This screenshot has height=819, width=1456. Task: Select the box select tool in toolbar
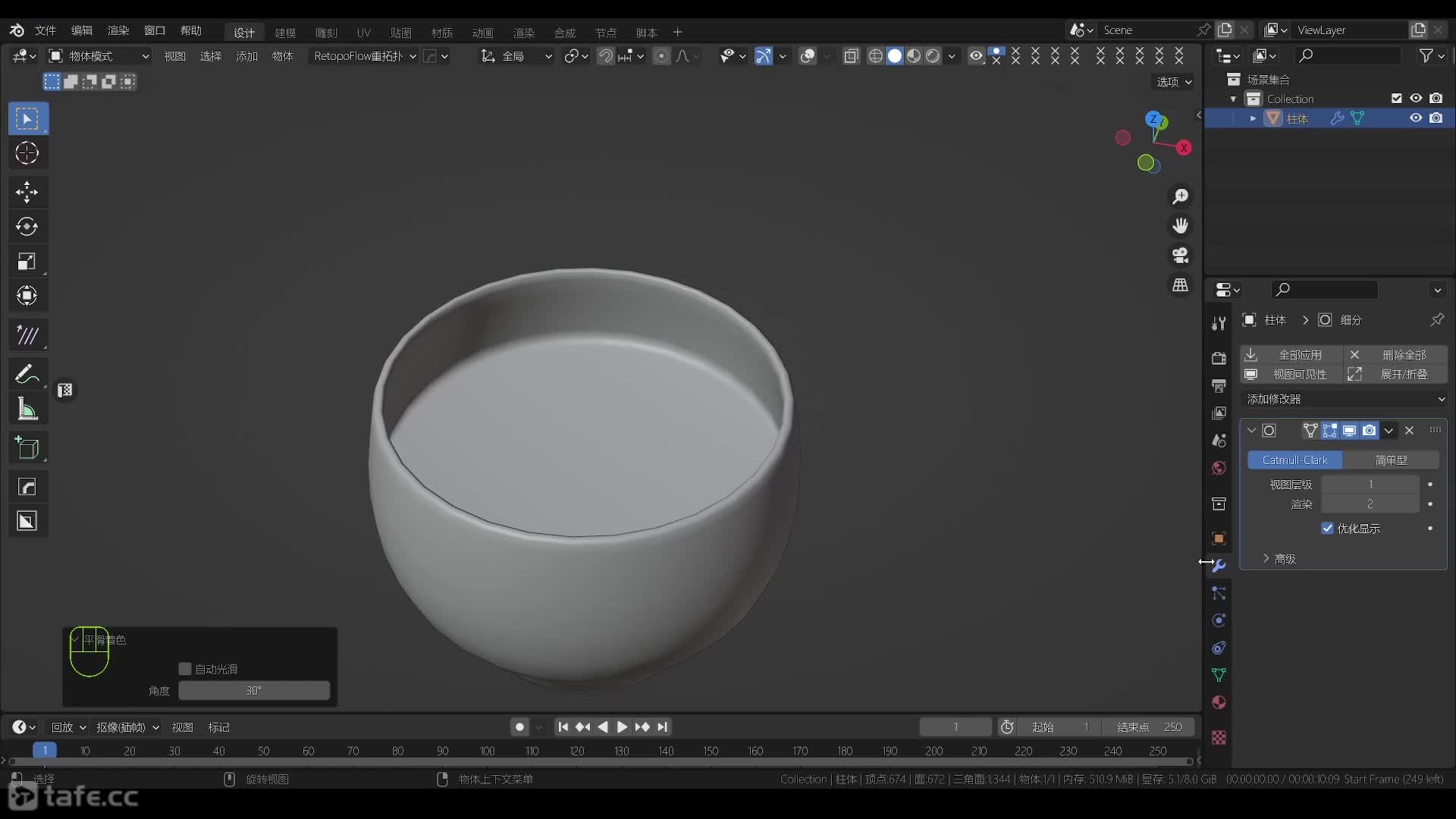point(28,118)
